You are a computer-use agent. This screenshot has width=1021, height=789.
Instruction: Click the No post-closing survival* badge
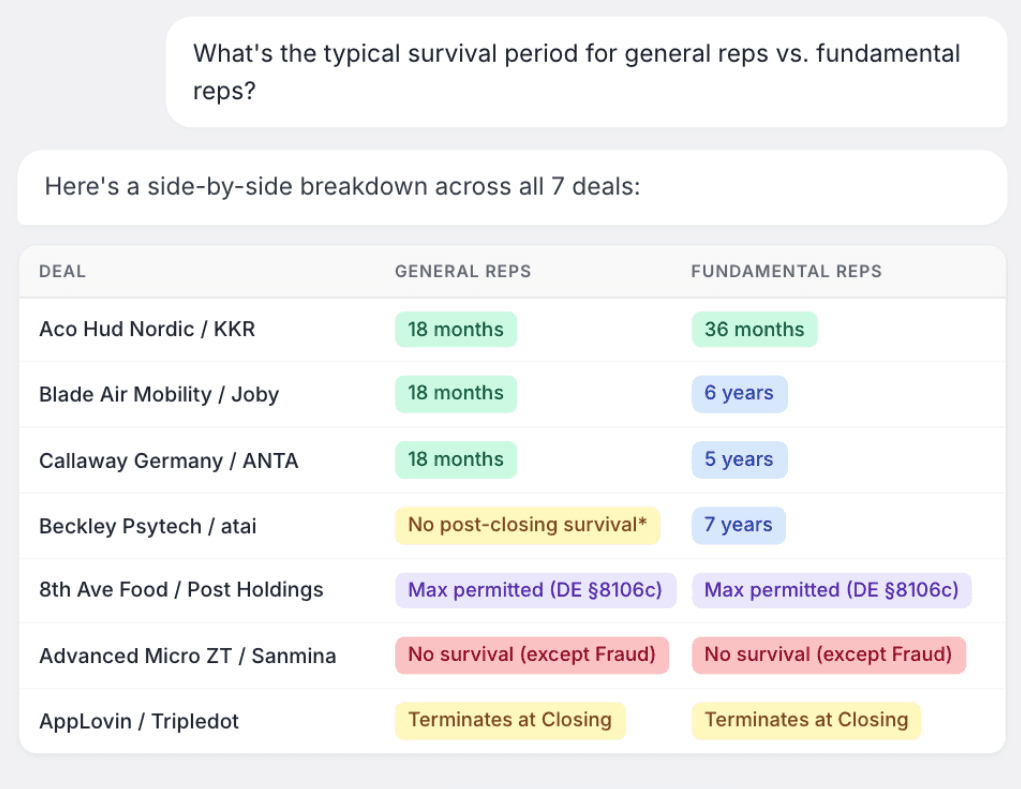(x=527, y=525)
